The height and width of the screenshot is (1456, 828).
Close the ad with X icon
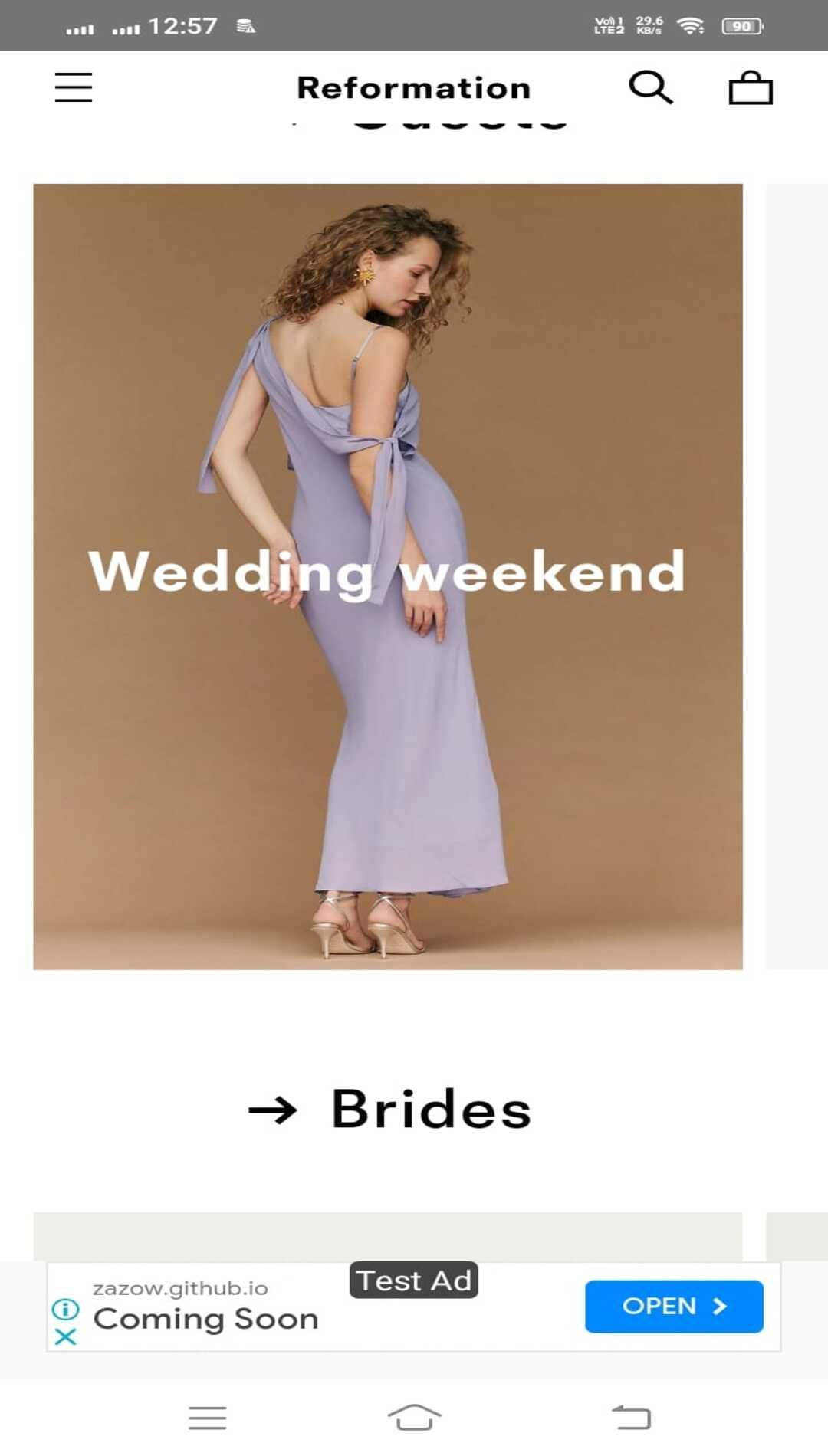click(x=66, y=1336)
